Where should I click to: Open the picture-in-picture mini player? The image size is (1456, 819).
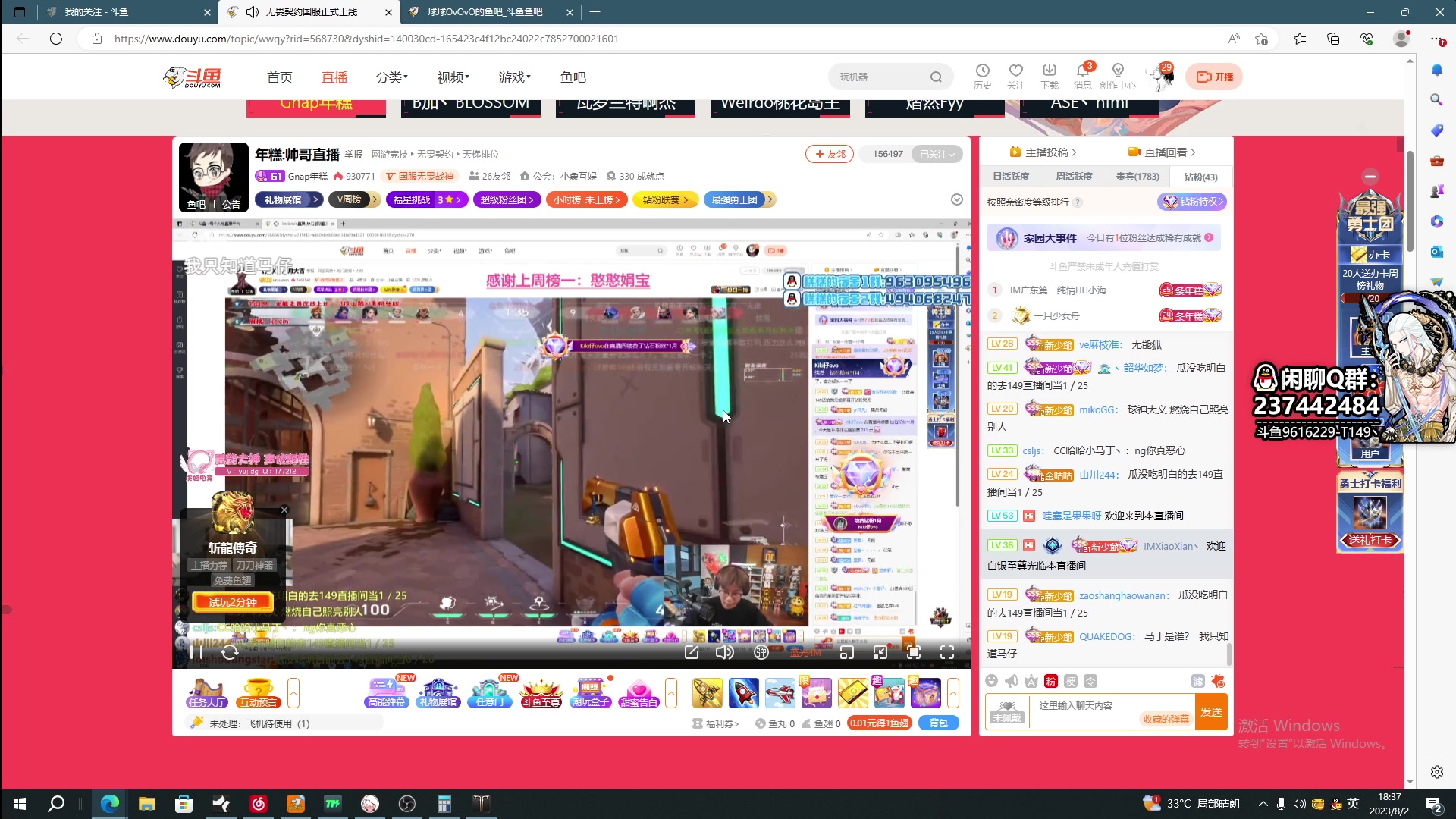[x=847, y=652]
